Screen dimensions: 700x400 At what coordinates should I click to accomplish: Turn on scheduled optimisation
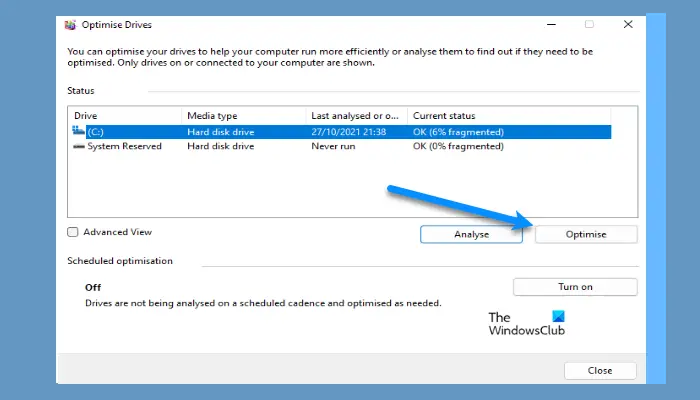(x=575, y=287)
